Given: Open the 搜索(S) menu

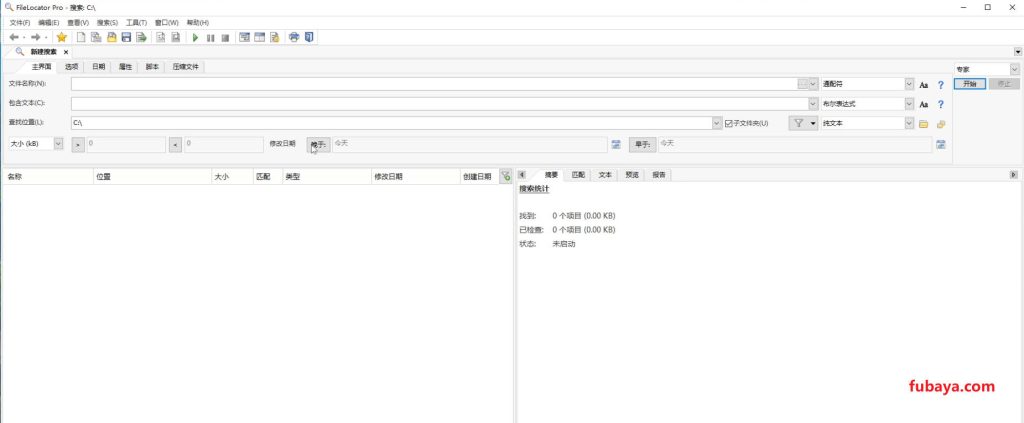Looking at the screenshot, I should point(107,23).
